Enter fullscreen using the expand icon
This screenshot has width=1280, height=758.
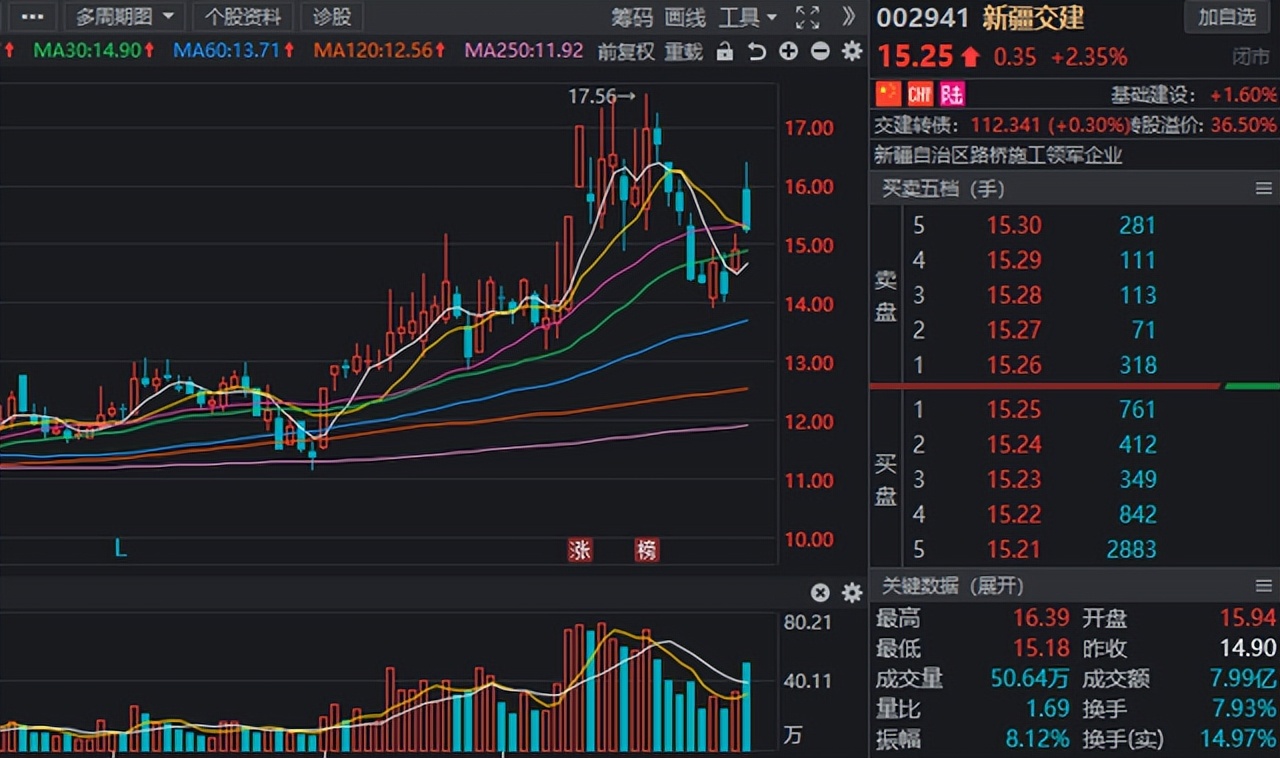pyautogui.click(x=807, y=17)
